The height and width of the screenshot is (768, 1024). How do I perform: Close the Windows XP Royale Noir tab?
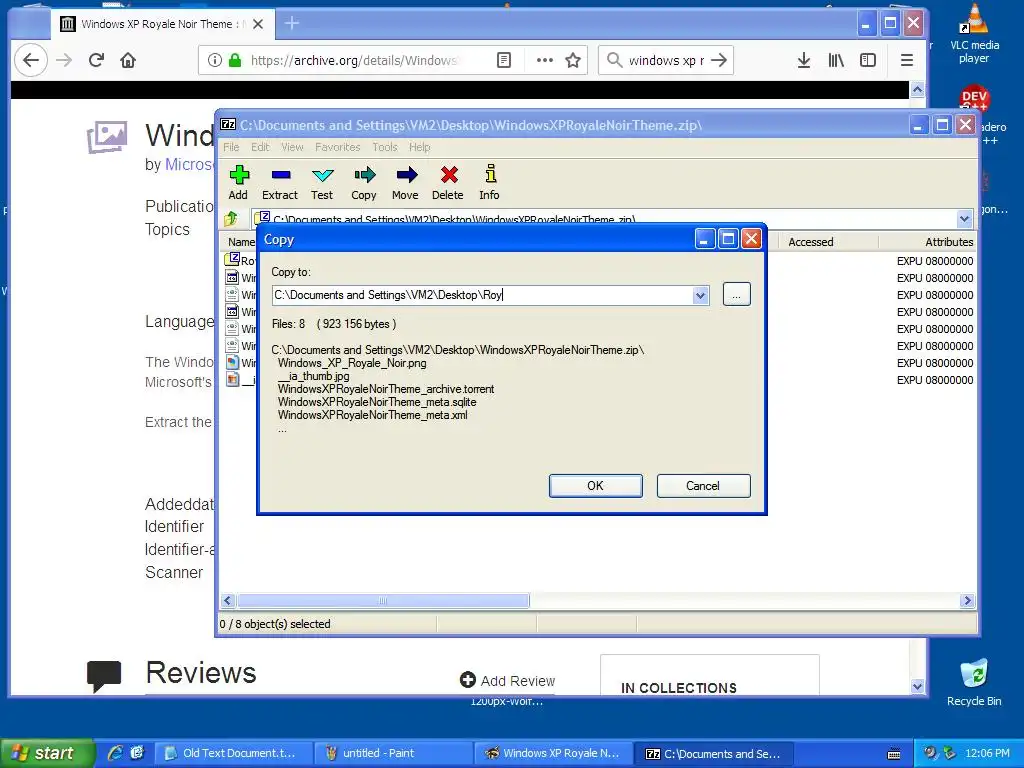[x=258, y=24]
